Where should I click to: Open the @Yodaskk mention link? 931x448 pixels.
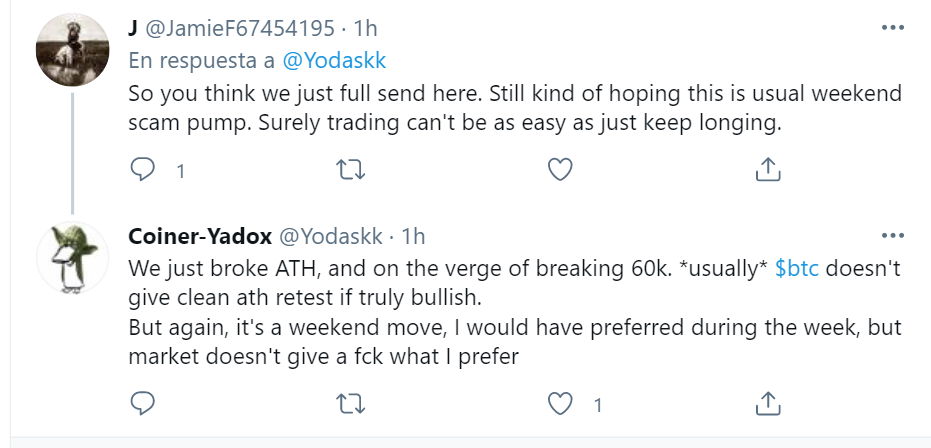(334, 61)
